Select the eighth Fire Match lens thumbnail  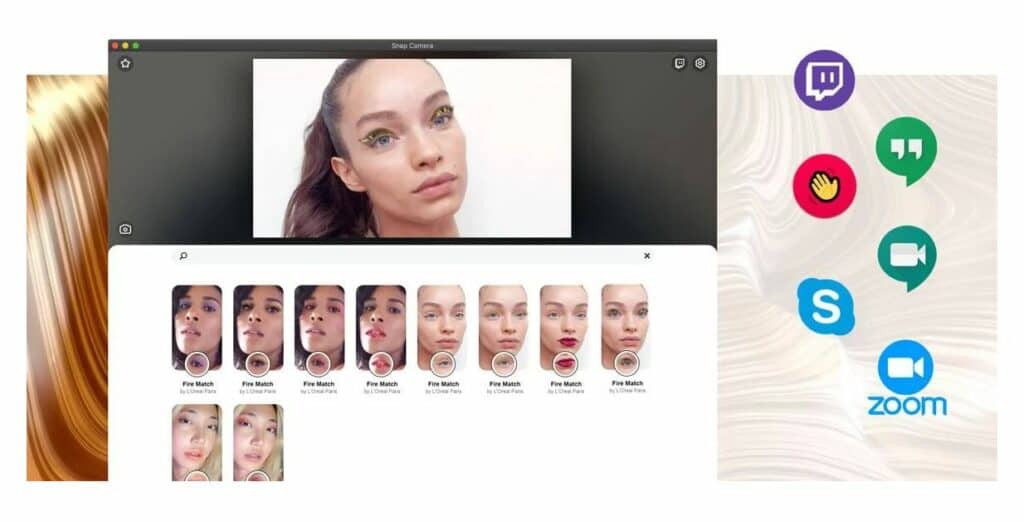tap(626, 328)
